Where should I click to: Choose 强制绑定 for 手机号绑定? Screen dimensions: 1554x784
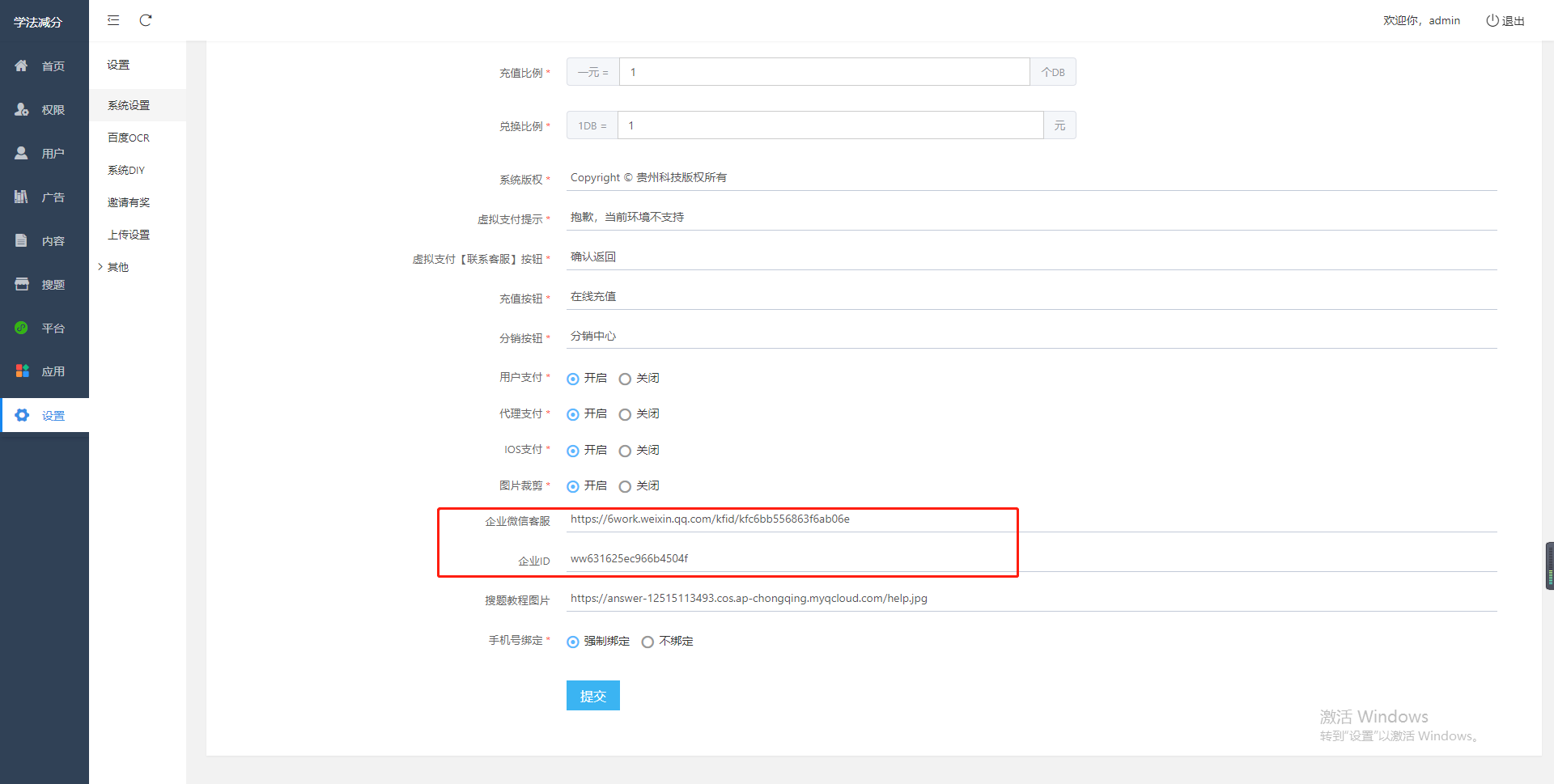573,642
